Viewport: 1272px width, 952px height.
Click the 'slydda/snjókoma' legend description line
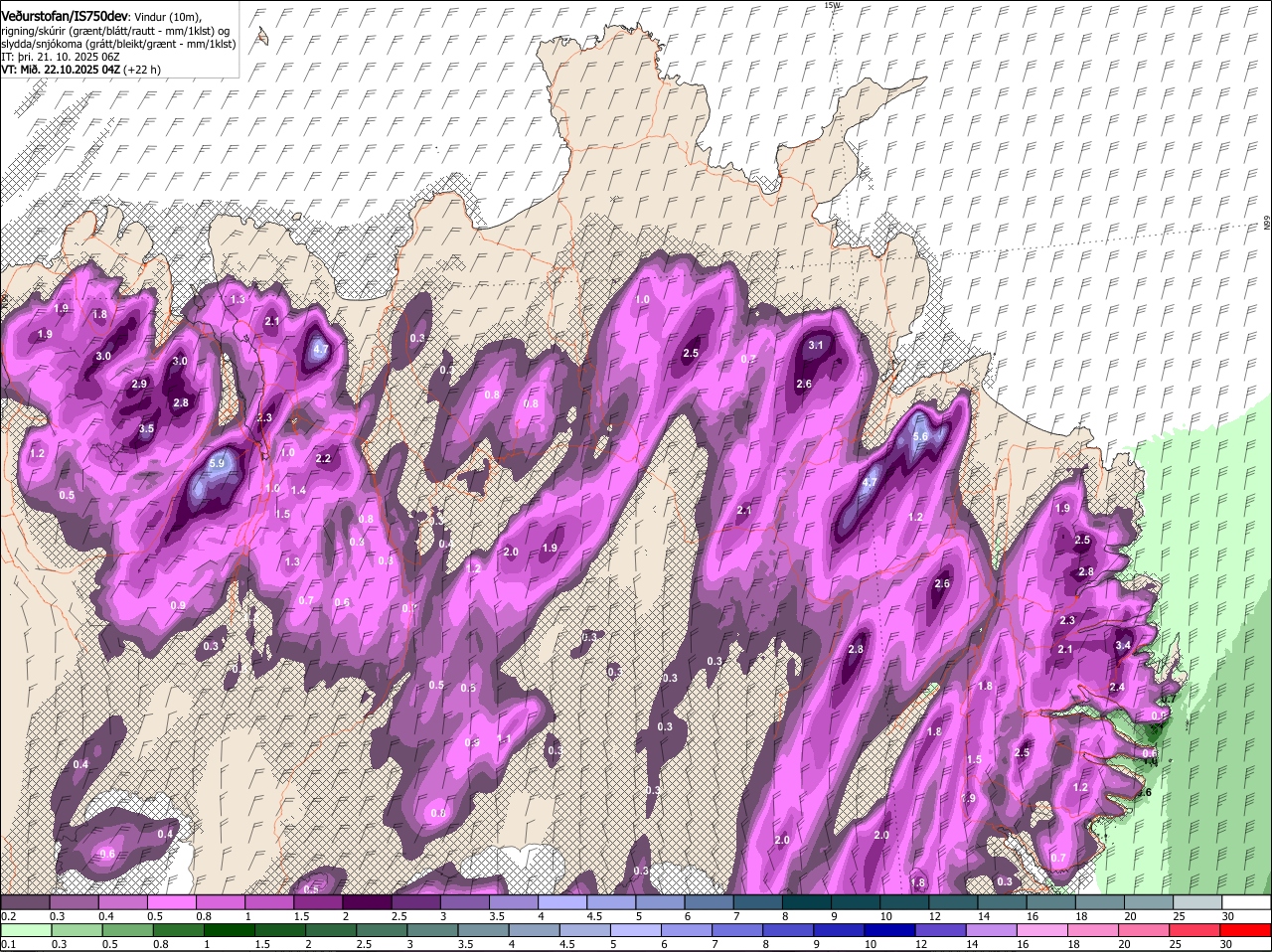point(118,44)
